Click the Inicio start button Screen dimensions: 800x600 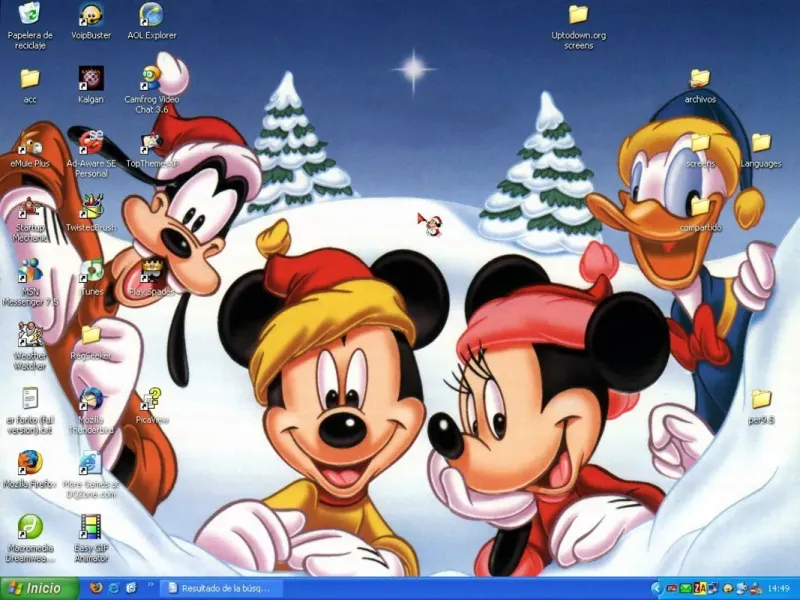pyautogui.click(x=39, y=588)
